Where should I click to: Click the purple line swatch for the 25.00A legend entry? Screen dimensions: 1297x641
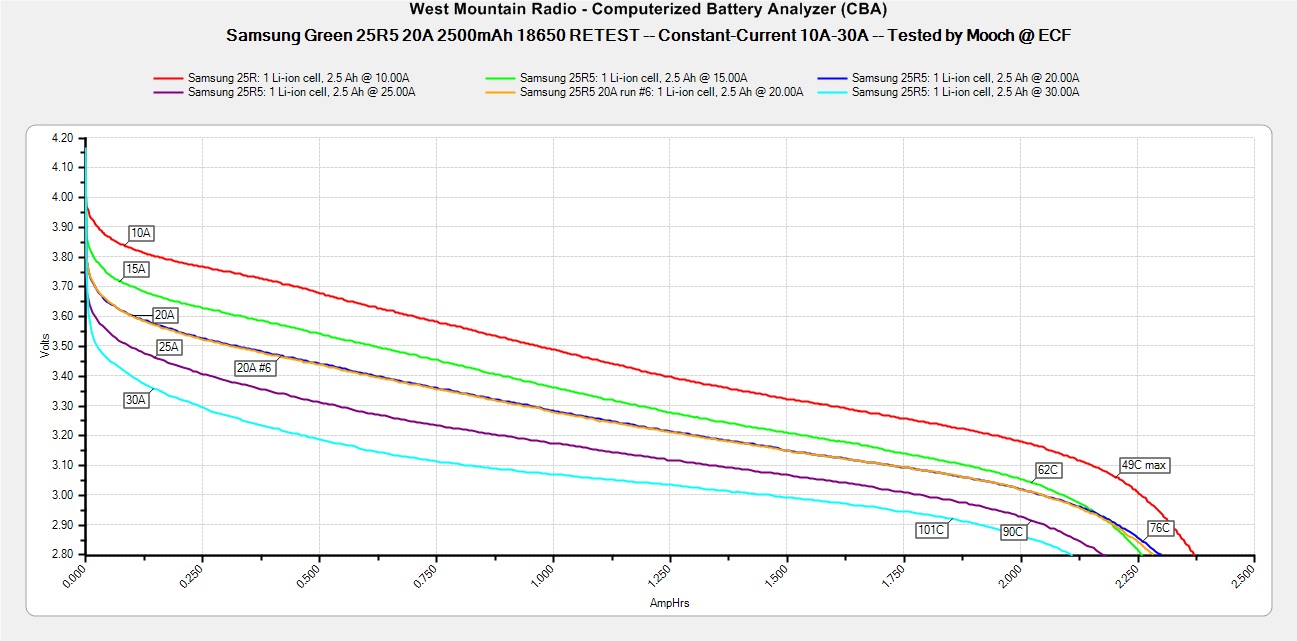click(168, 92)
